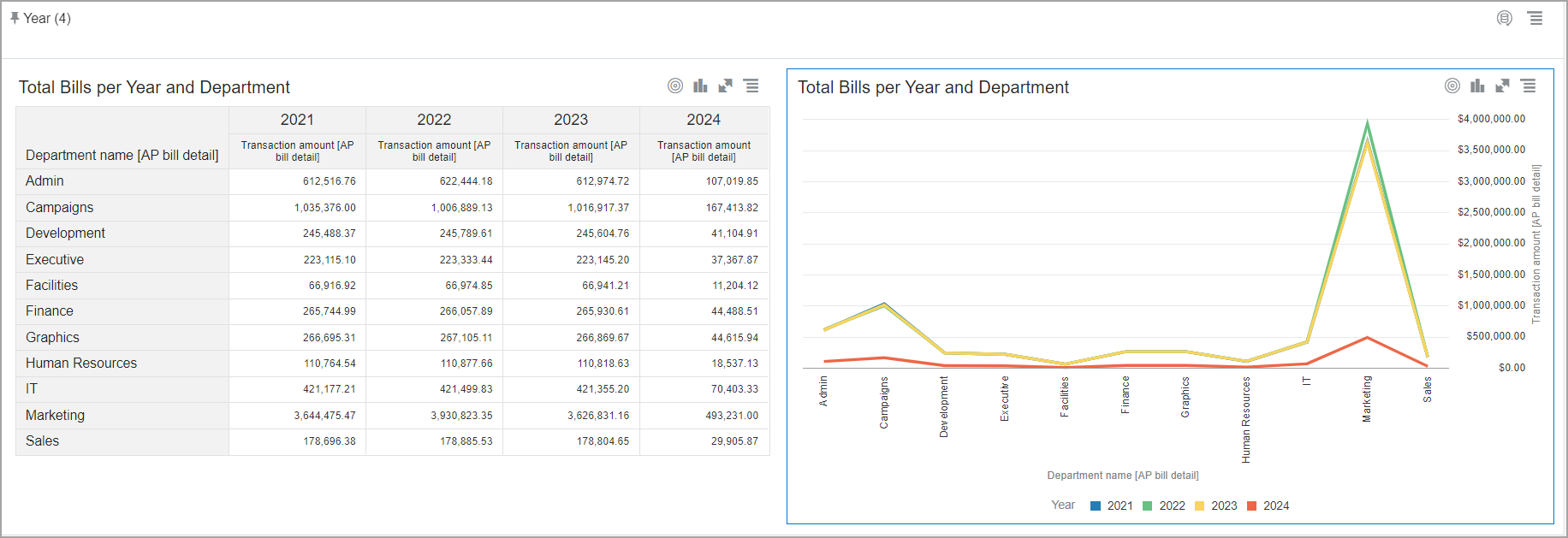Maximize the line chart panel
The image size is (1568, 538).
[1502, 86]
